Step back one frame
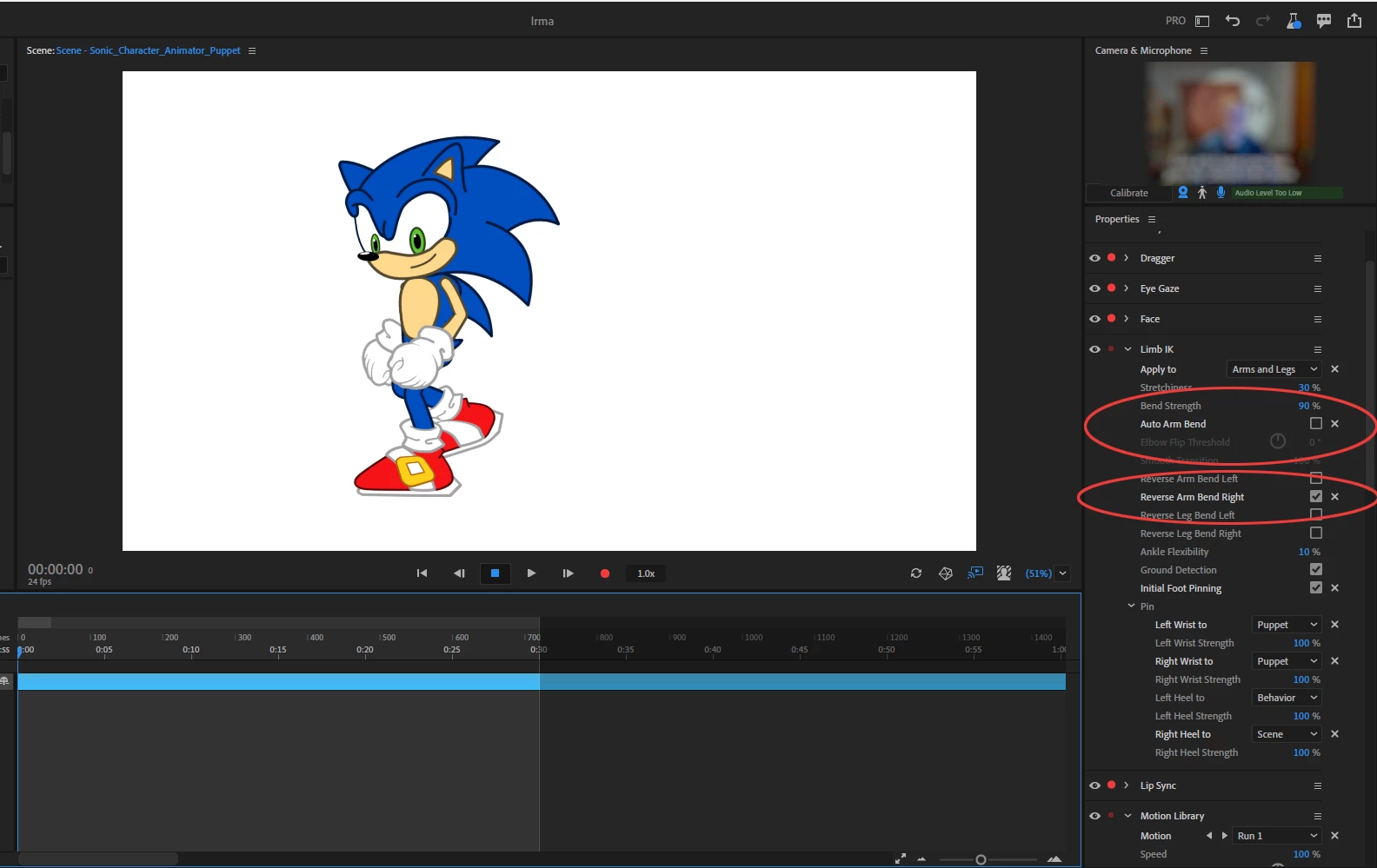Viewport: 1377px width, 868px height. (459, 573)
